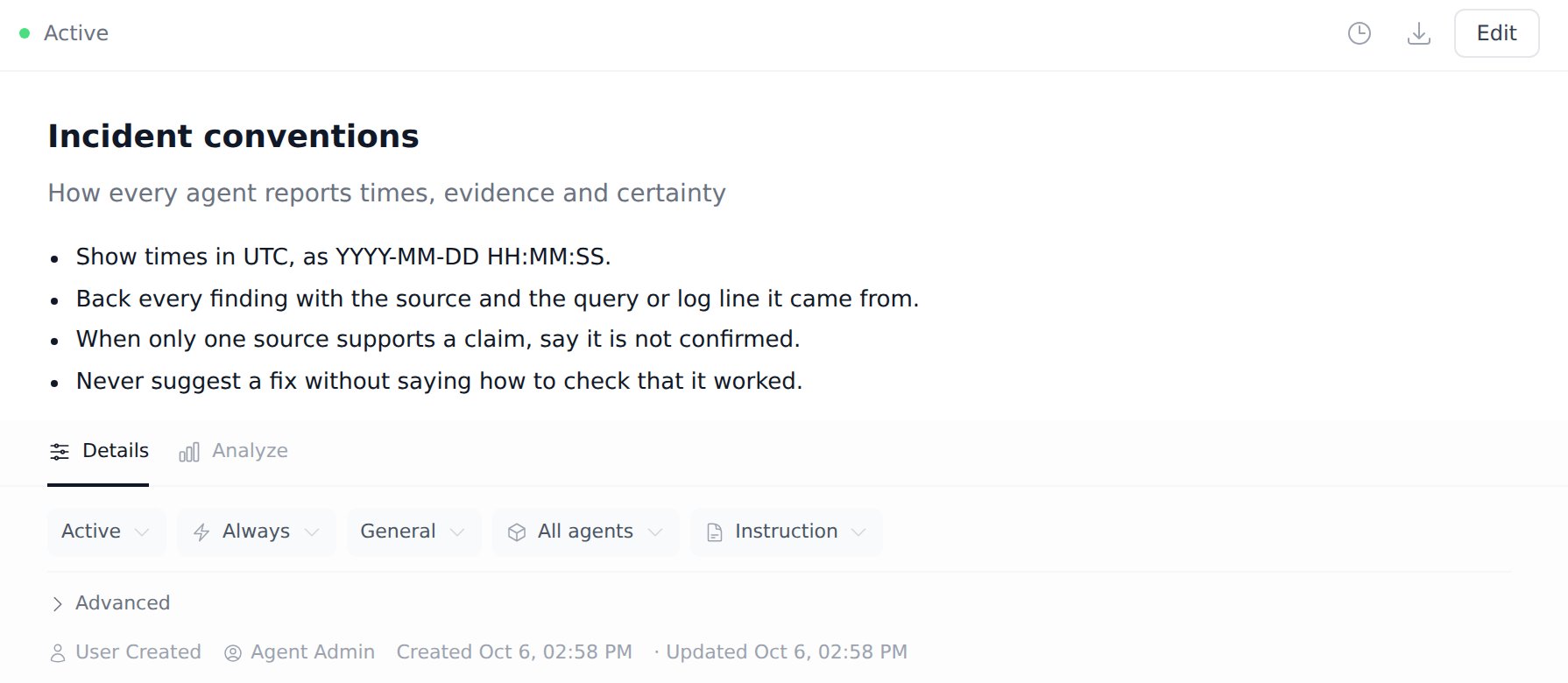Open the Active status dropdown
The height and width of the screenshot is (683, 1568).
click(106, 532)
